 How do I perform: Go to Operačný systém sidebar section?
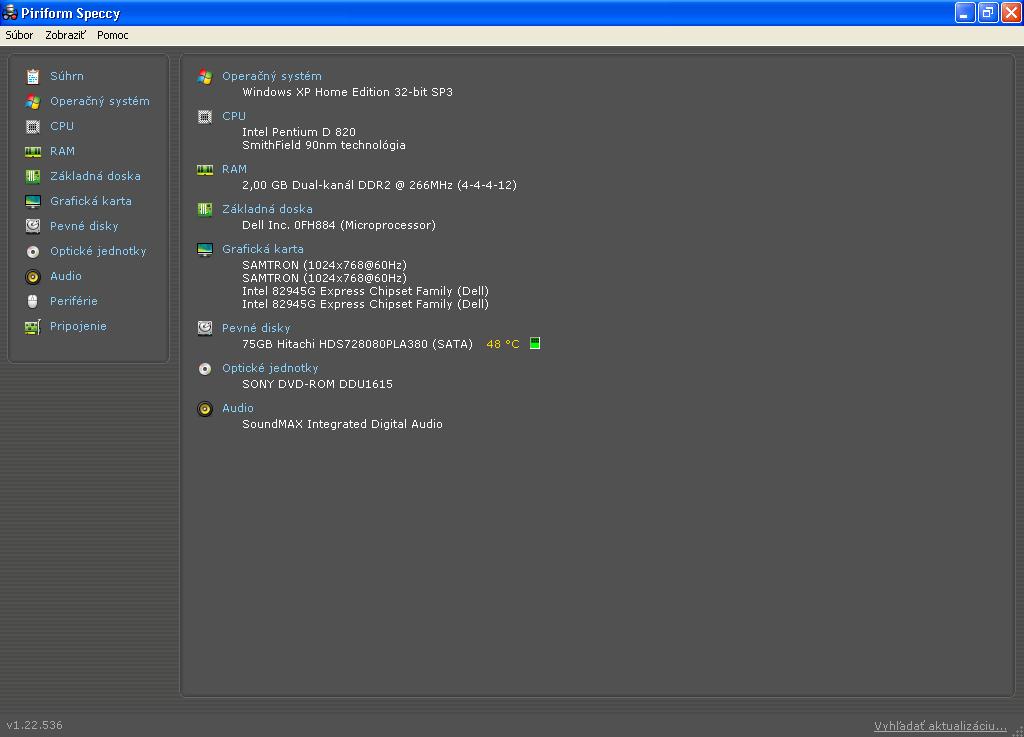(x=100, y=101)
